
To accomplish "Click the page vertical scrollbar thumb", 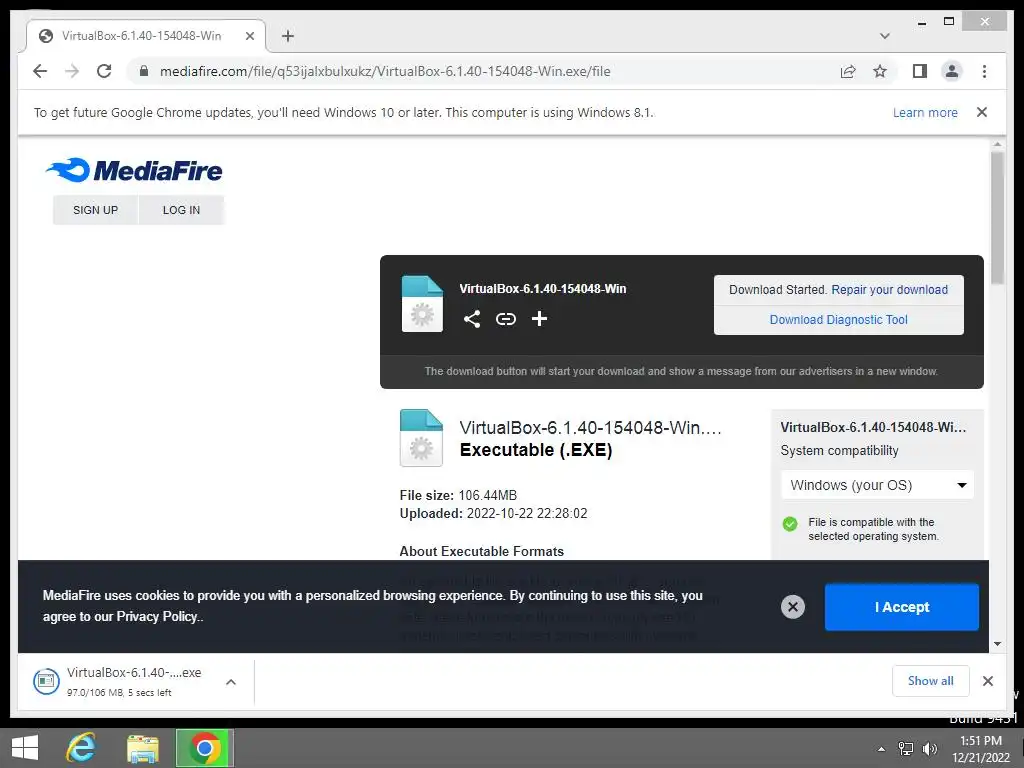I will pyautogui.click(x=997, y=217).
